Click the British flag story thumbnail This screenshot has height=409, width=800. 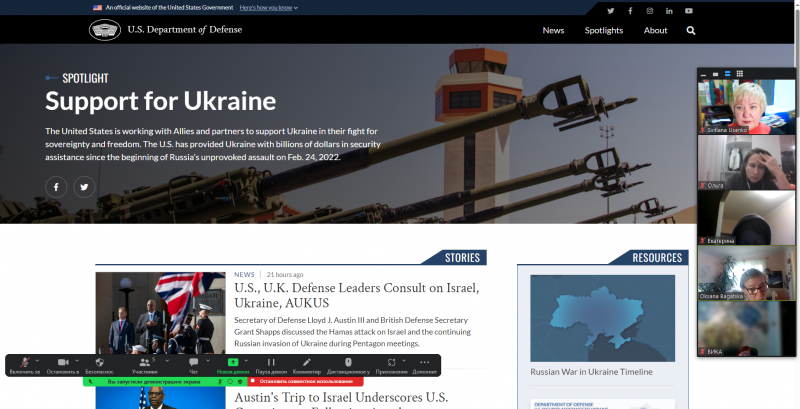(160, 313)
